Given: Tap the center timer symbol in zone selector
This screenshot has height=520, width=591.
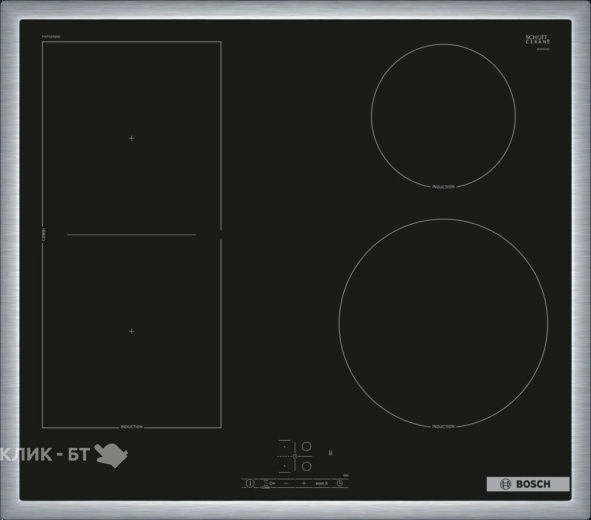Looking at the screenshot, I should point(295,456).
